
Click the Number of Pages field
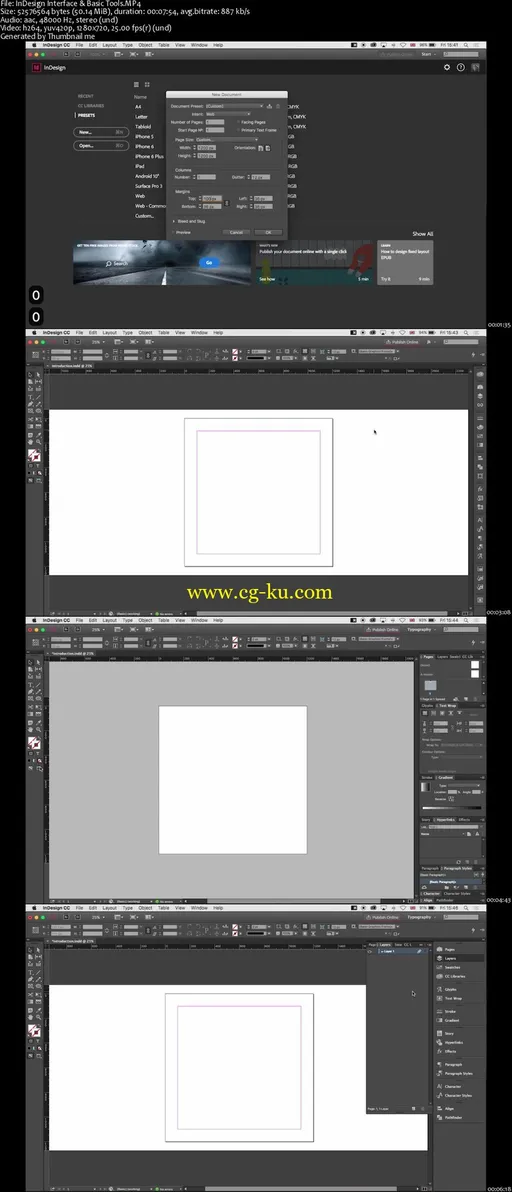tap(215, 122)
